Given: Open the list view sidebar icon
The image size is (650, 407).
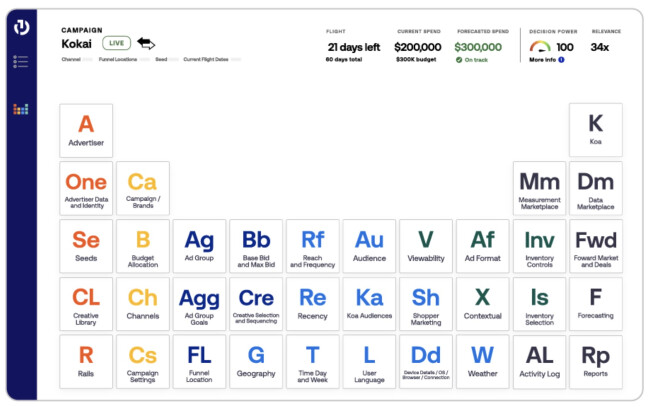Looking at the screenshot, I should coord(21,61).
